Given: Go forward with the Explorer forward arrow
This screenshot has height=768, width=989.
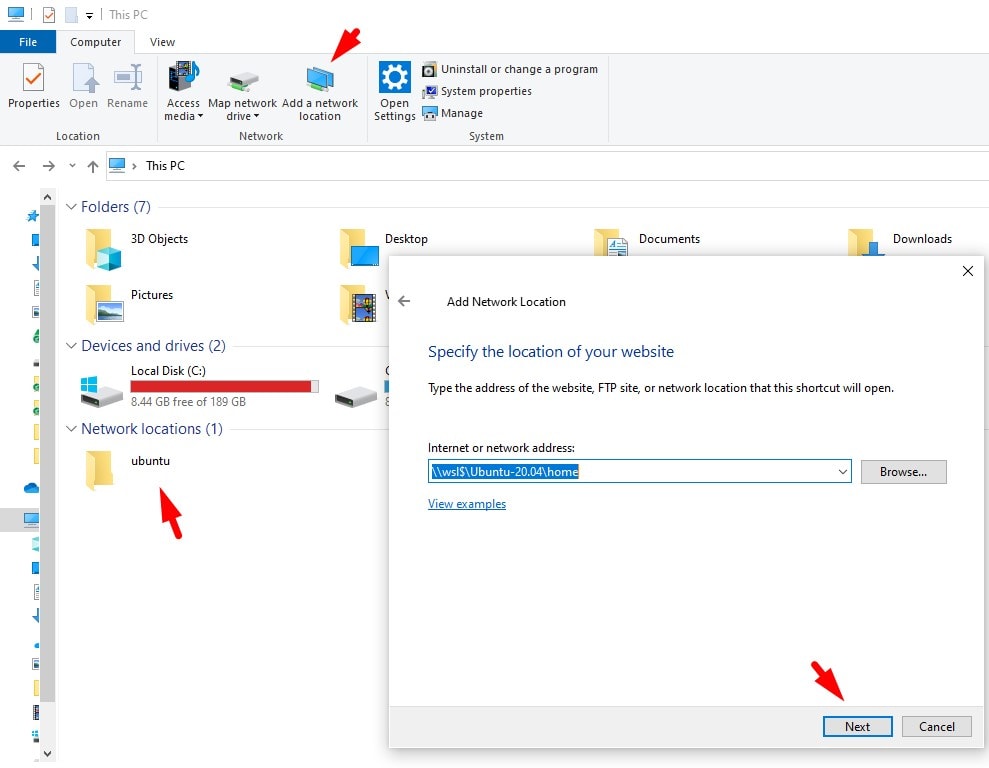Looking at the screenshot, I should (49, 166).
